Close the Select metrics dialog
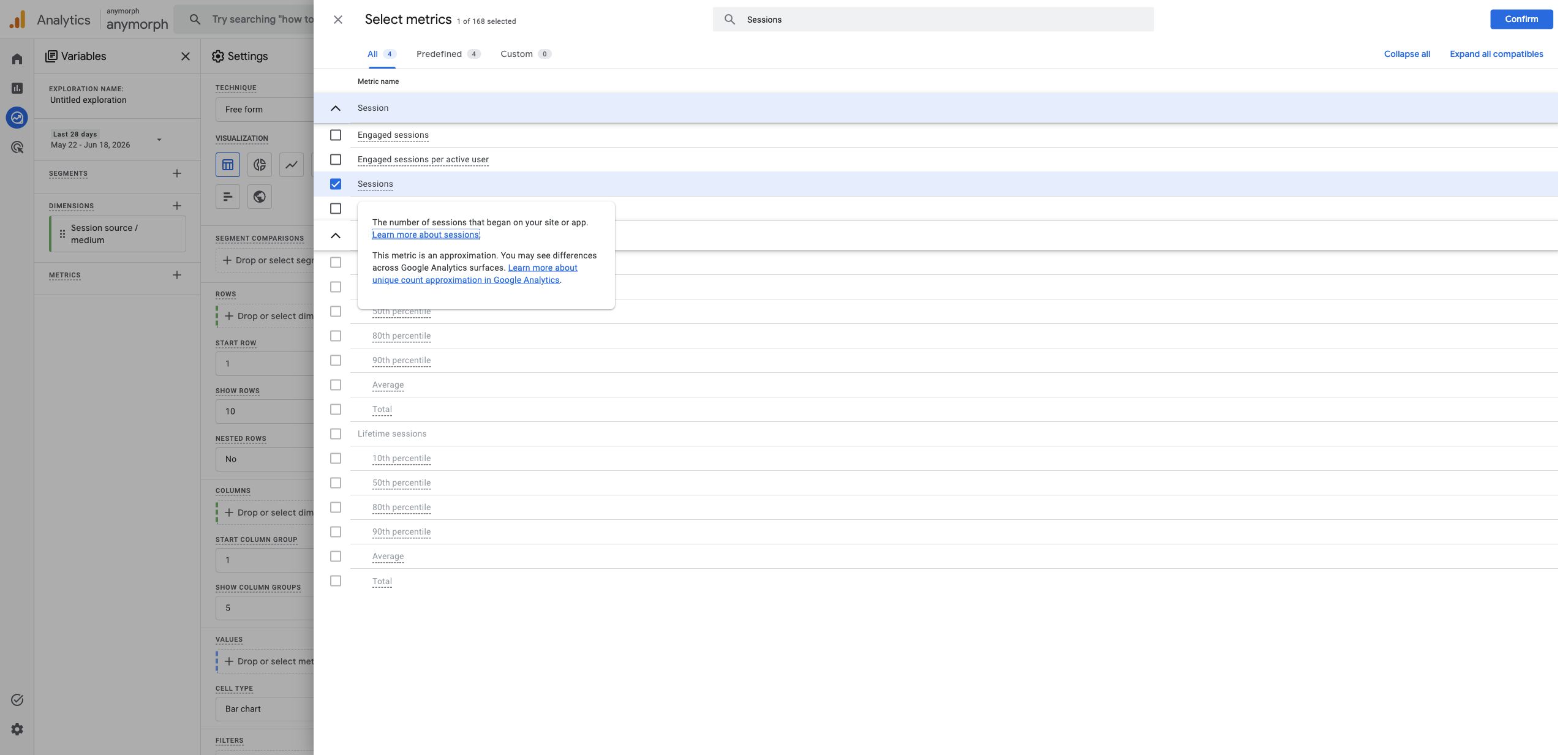1568x755 pixels. tap(338, 20)
